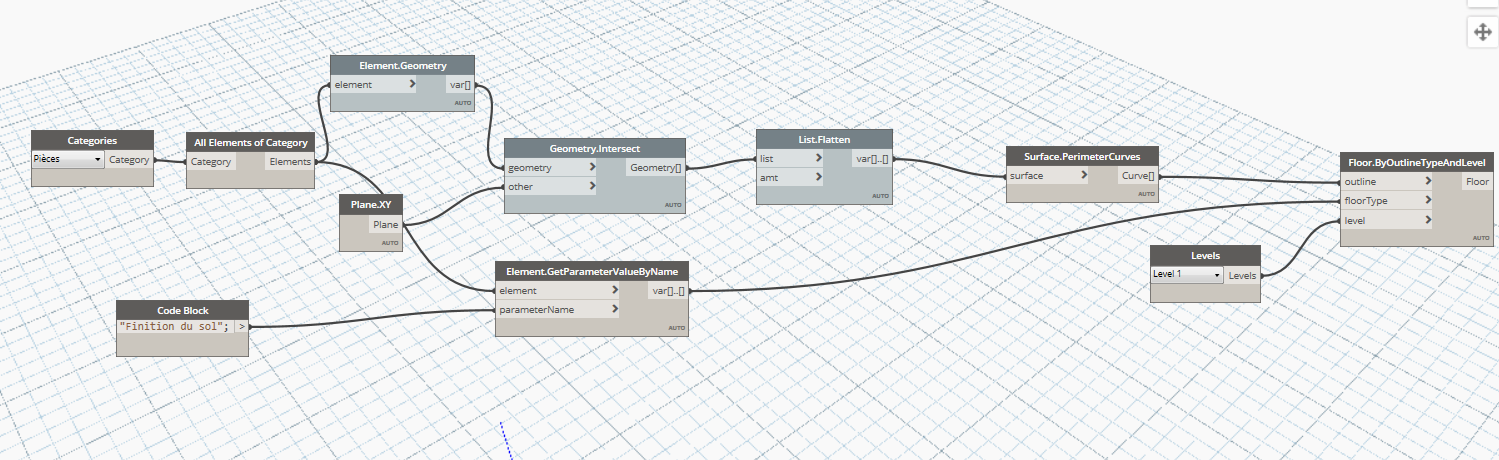The width and height of the screenshot is (1499, 460).
Task: Select the Element.GetParameterValueByName node header
Action: (x=592, y=271)
